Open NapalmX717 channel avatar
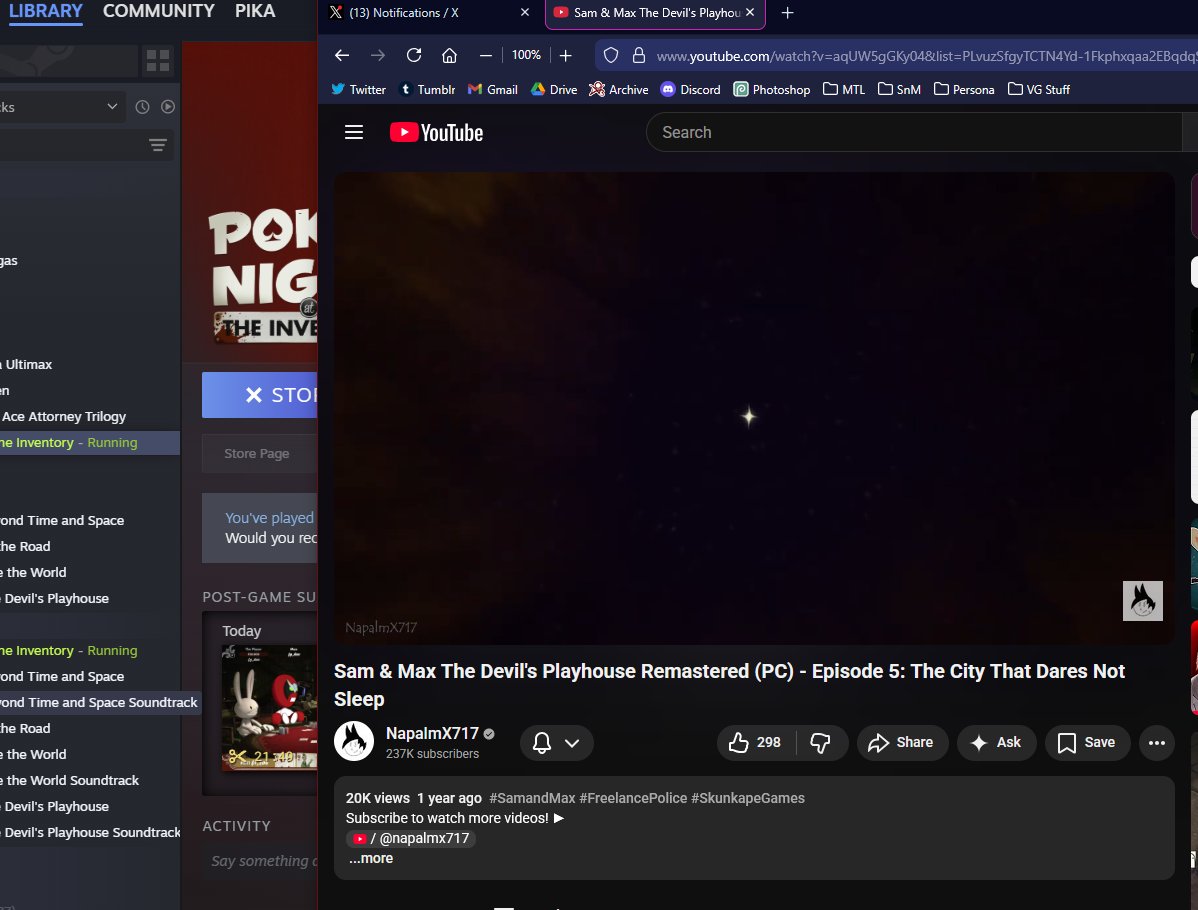1198x910 pixels. click(354, 741)
